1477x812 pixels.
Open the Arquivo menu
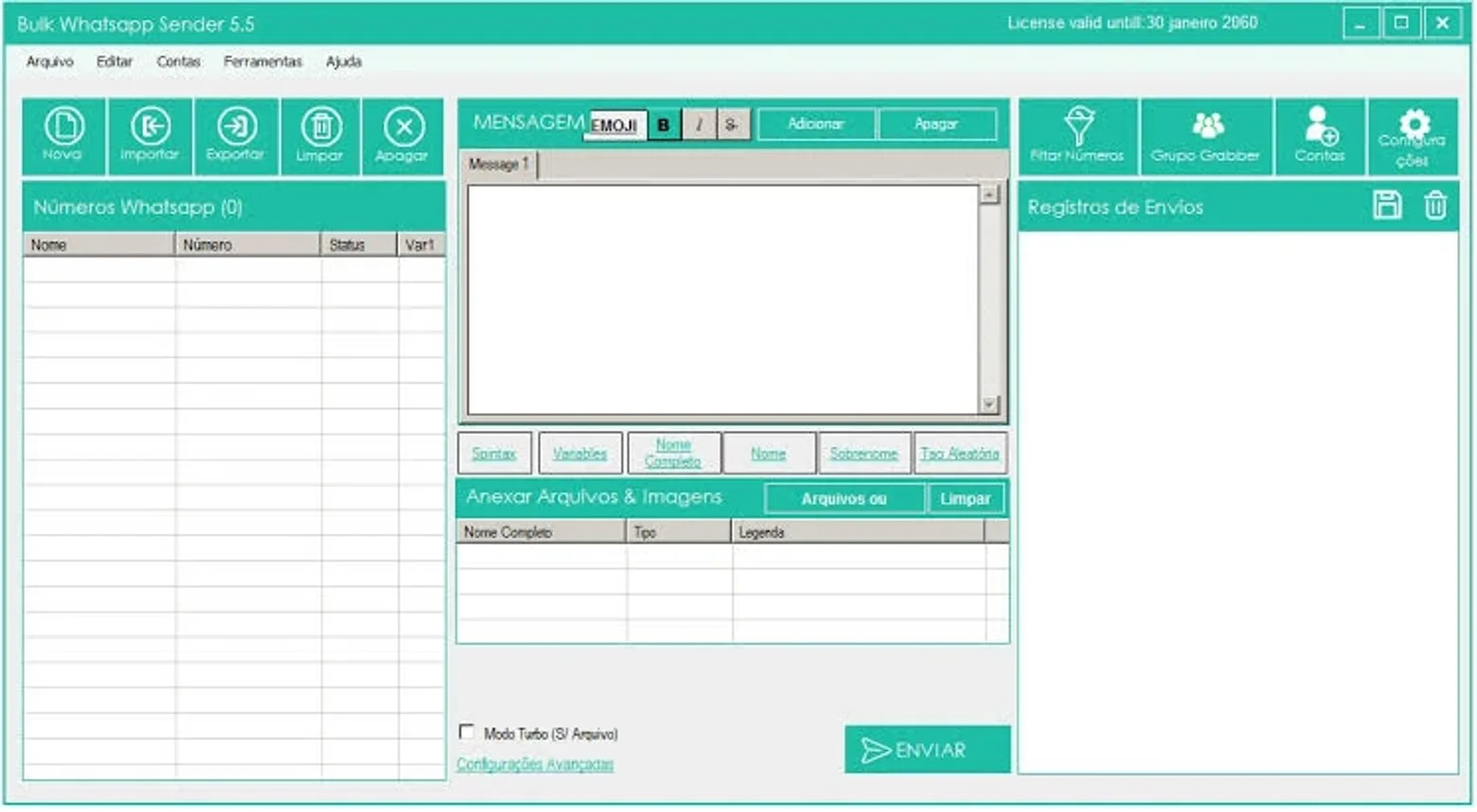coord(50,62)
